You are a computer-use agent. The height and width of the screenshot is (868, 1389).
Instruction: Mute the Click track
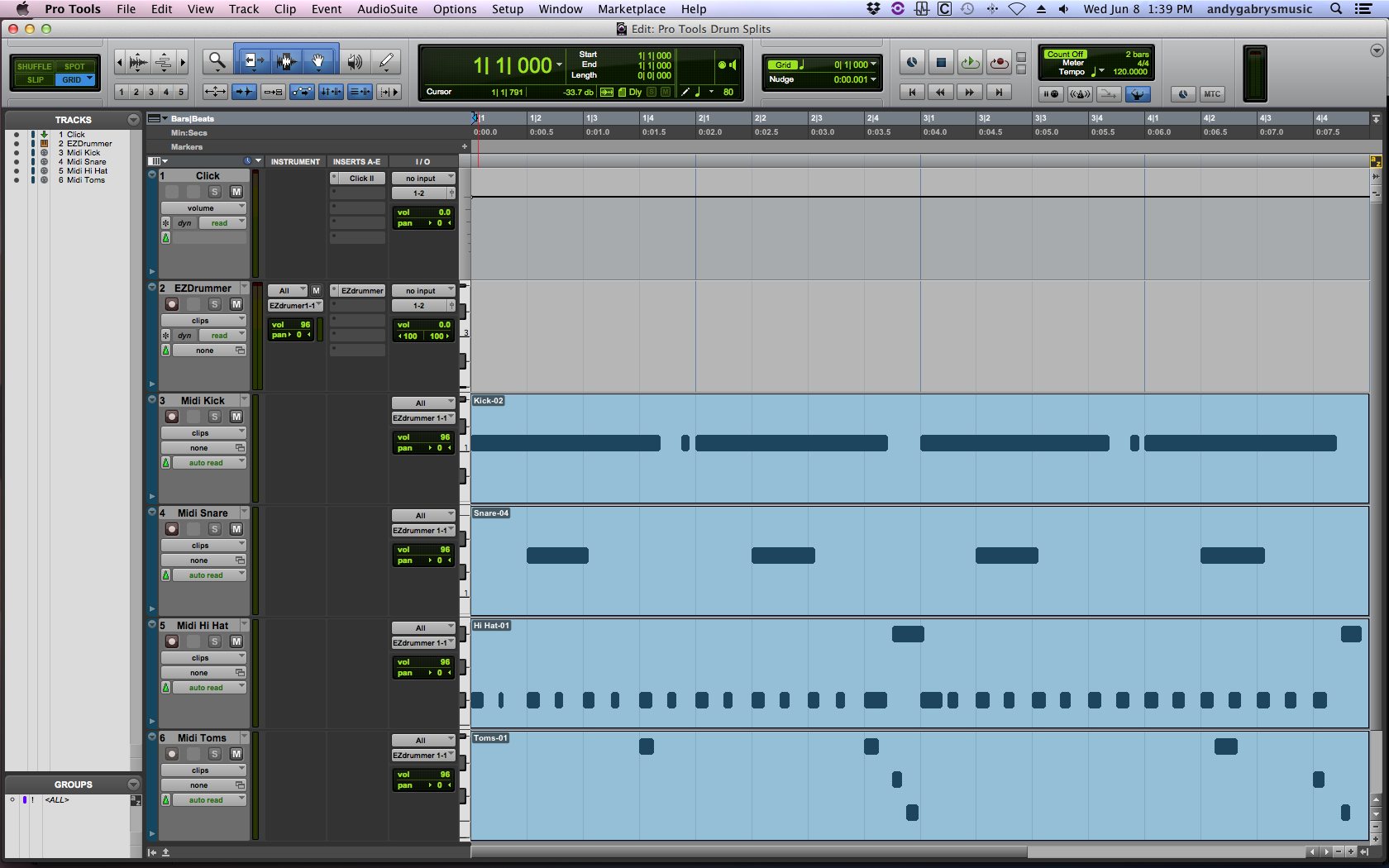pyautogui.click(x=236, y=192)
